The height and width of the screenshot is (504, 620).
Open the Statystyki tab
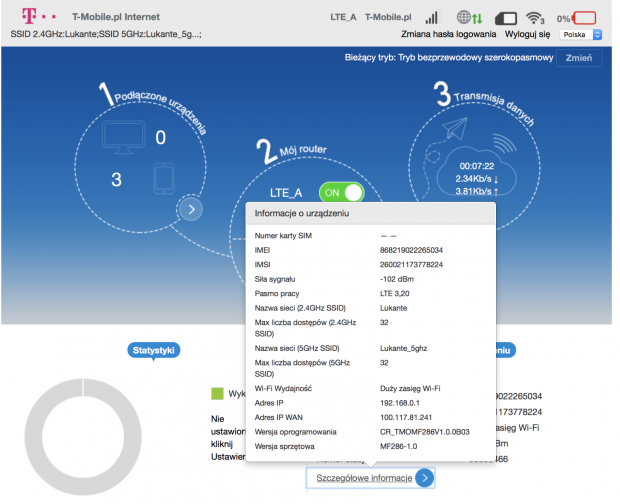pos(153,350)
